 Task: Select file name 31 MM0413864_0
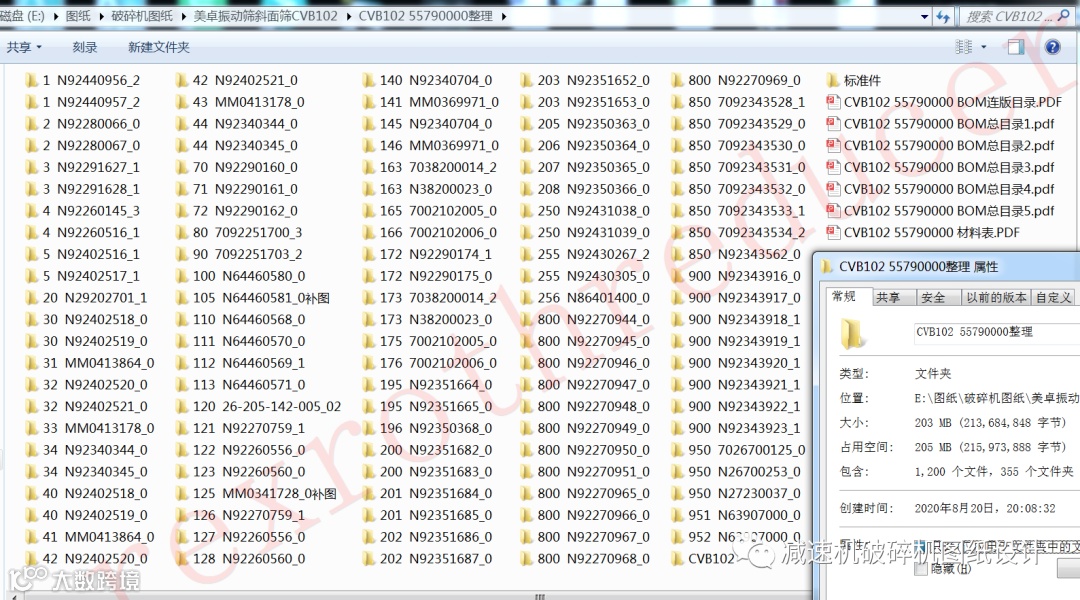(98, 363)
